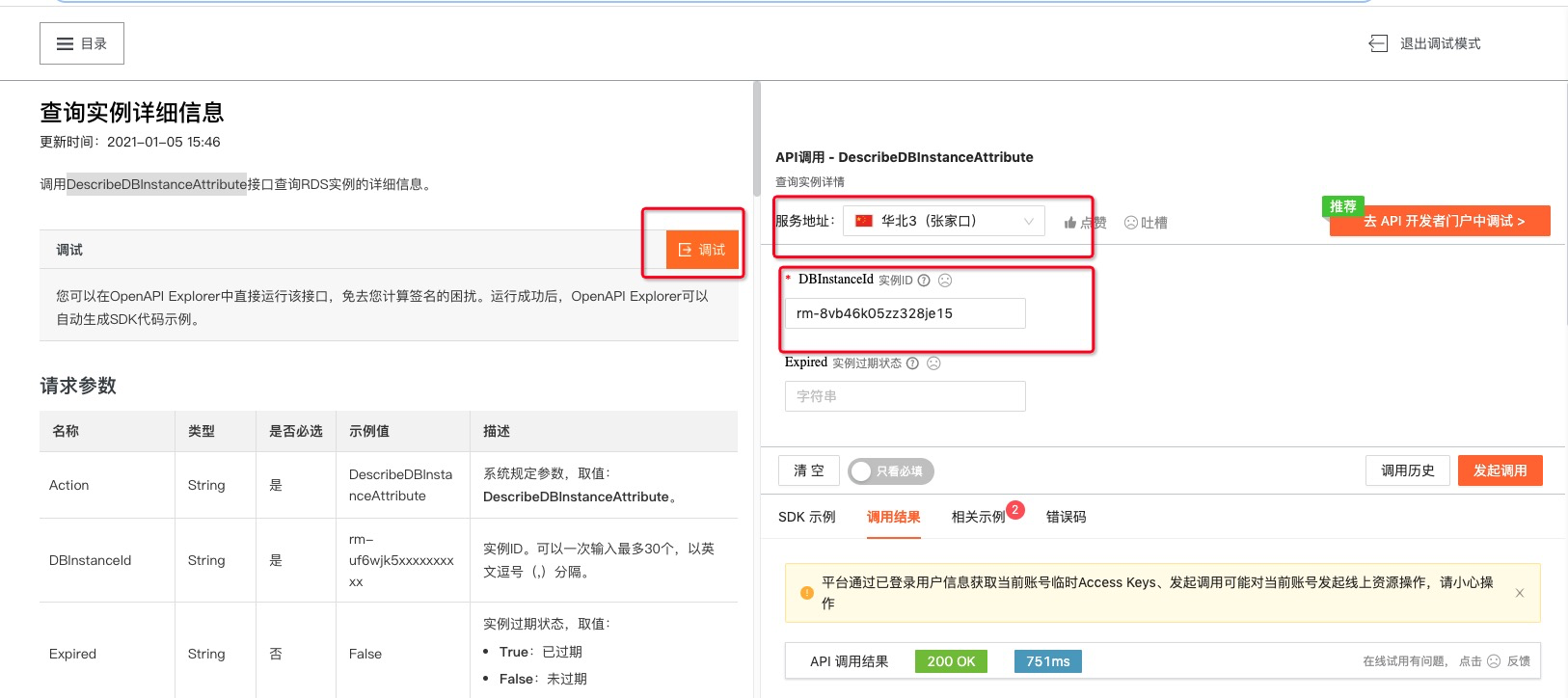
Task: Open the 目录 menu button
Action: 82,43
